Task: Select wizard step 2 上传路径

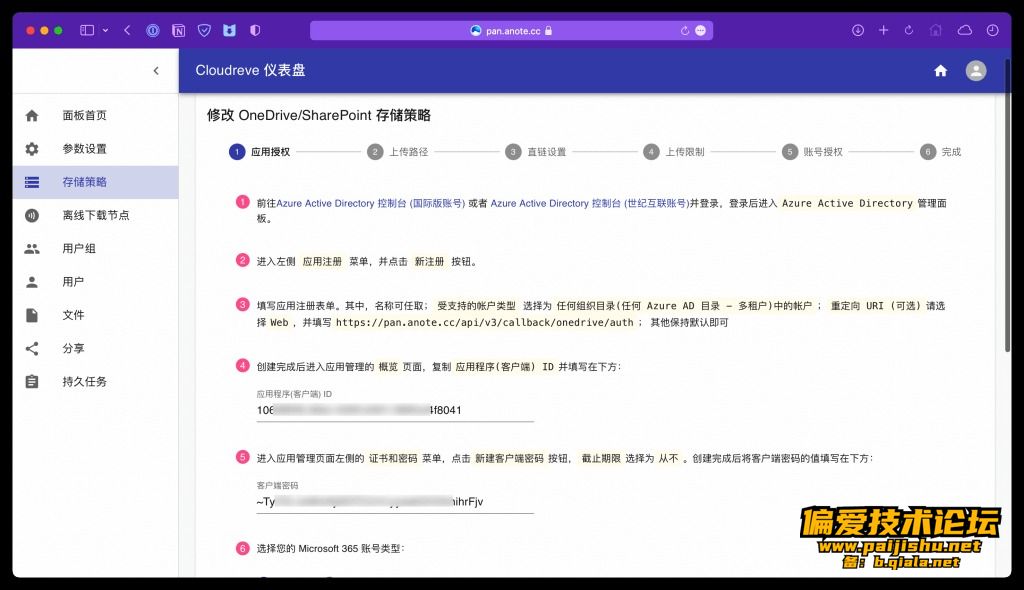Action: [398, 152]
